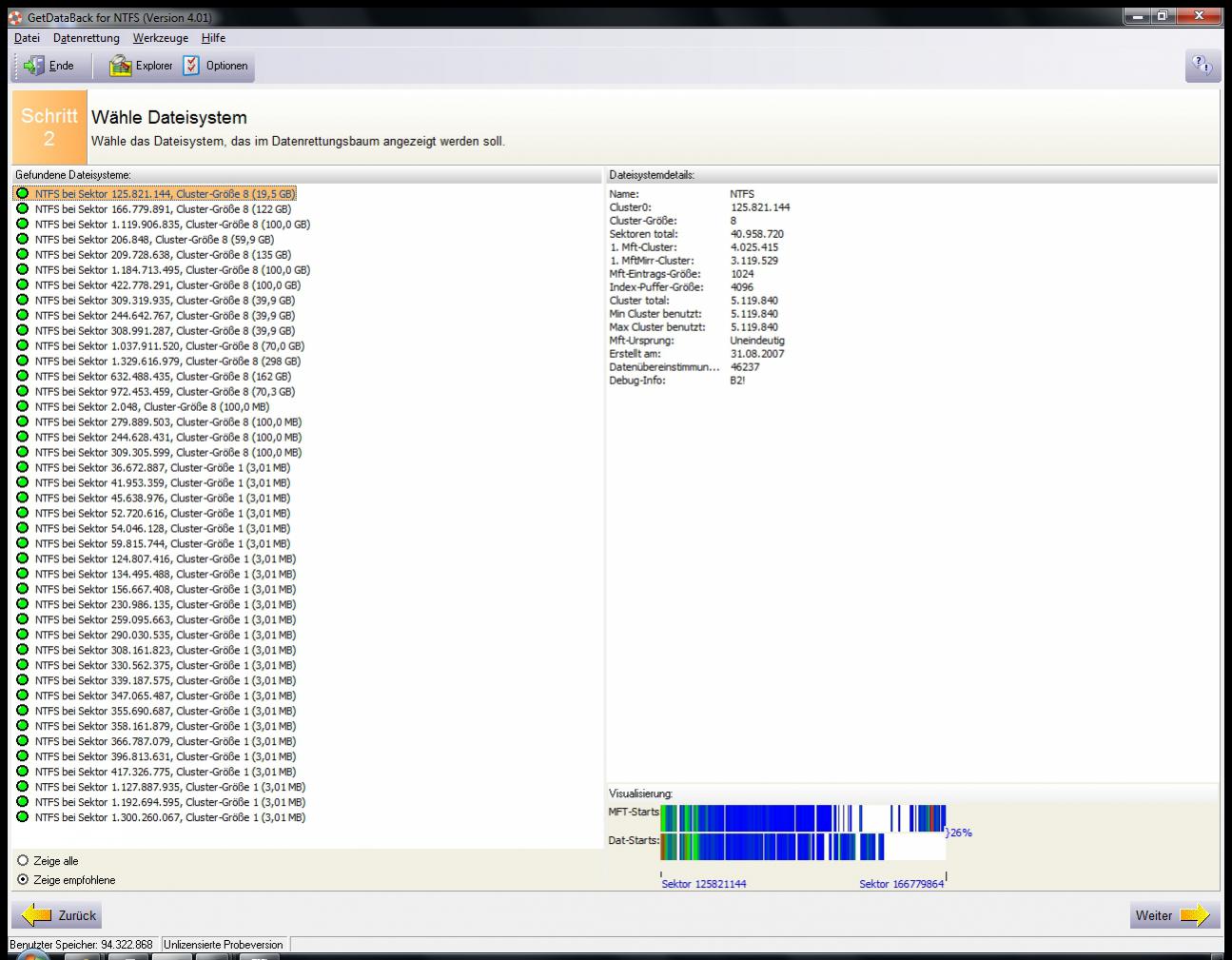This screenshot has height=960, width=1232.
Task: Select NTFS bei Sektor 156.667.408 entry
Action: [156, 590]
